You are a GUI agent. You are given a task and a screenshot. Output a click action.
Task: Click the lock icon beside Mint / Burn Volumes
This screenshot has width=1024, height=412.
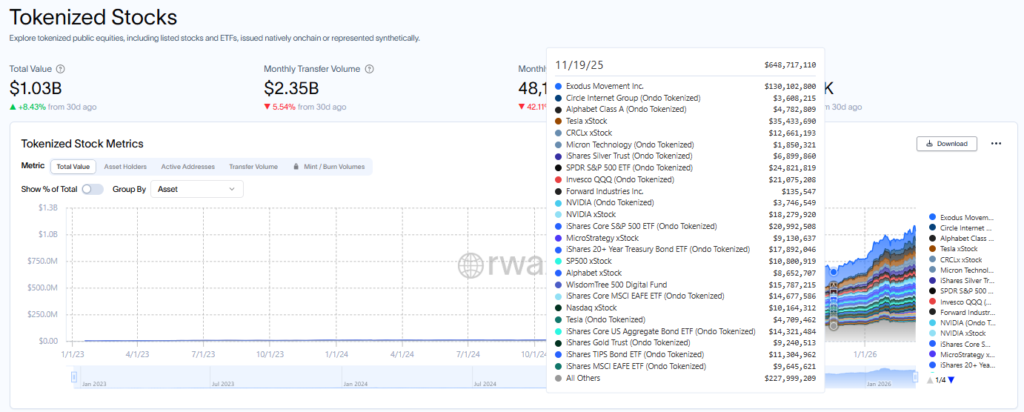click(x=295, y=166)
